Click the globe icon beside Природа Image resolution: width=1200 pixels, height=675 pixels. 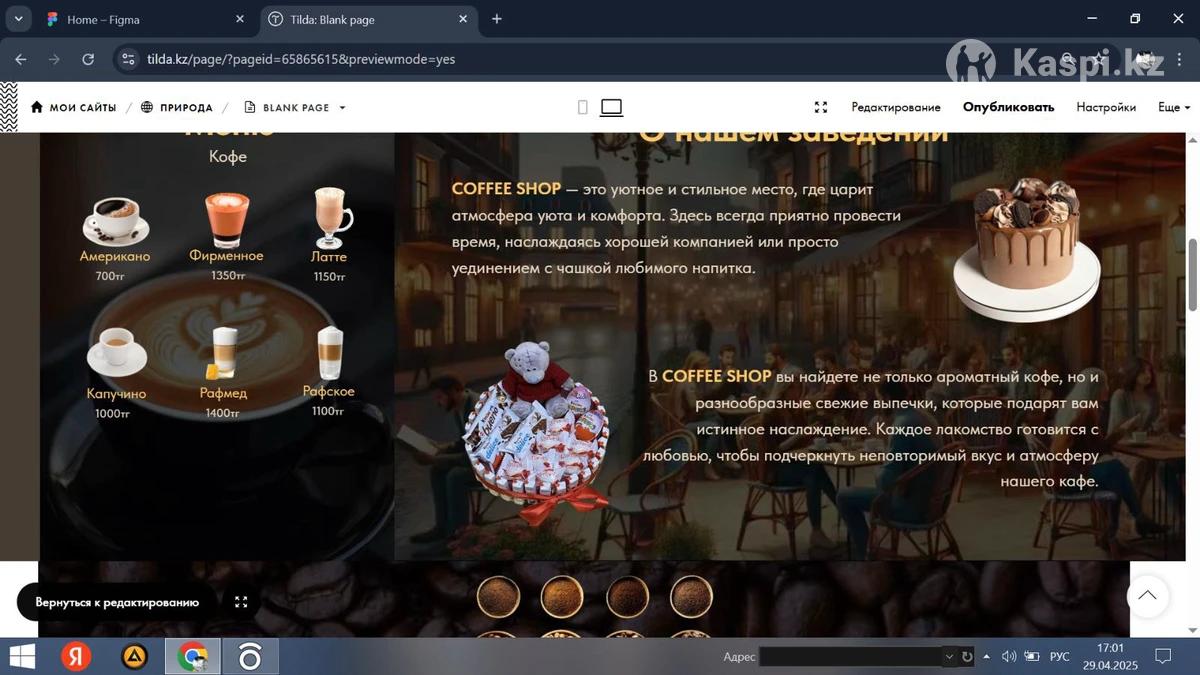click(x=147, y=107)
